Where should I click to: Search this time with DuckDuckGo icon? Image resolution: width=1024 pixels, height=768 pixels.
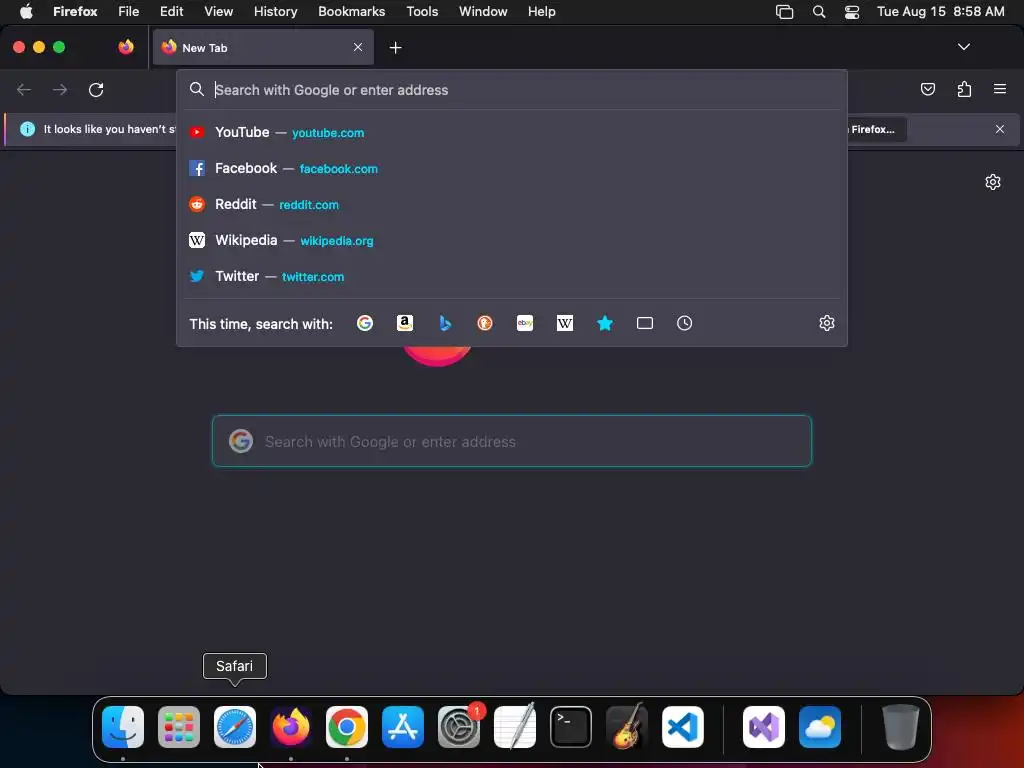pyautogui.click(x=485, y=323)
